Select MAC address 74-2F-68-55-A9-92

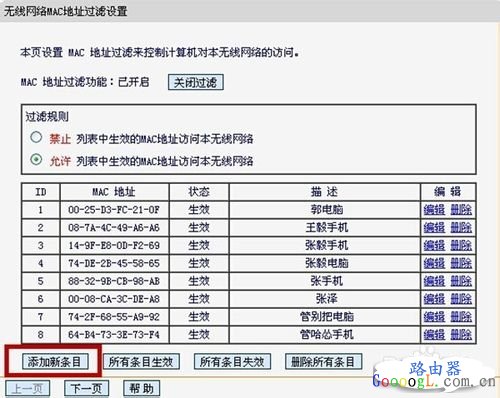114,317
